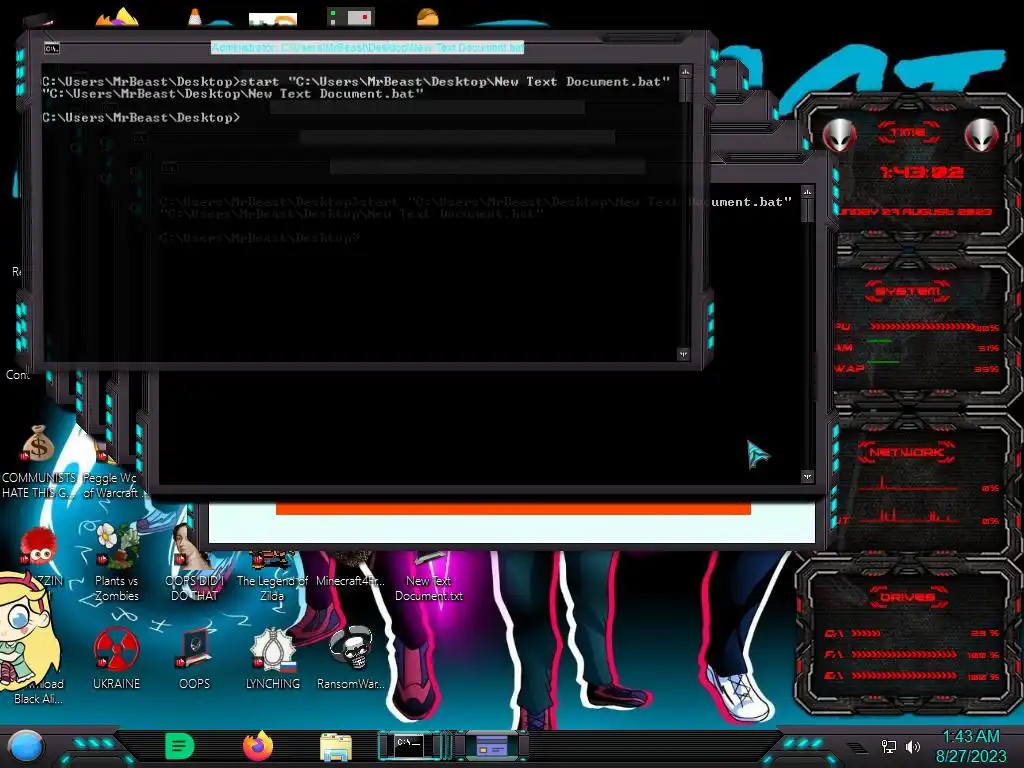The width and height of the screenshot is (1024, 768).
Task: Open the COMMUNISTS HATE THIS G... money bag icon
Action: pos(38,444)
